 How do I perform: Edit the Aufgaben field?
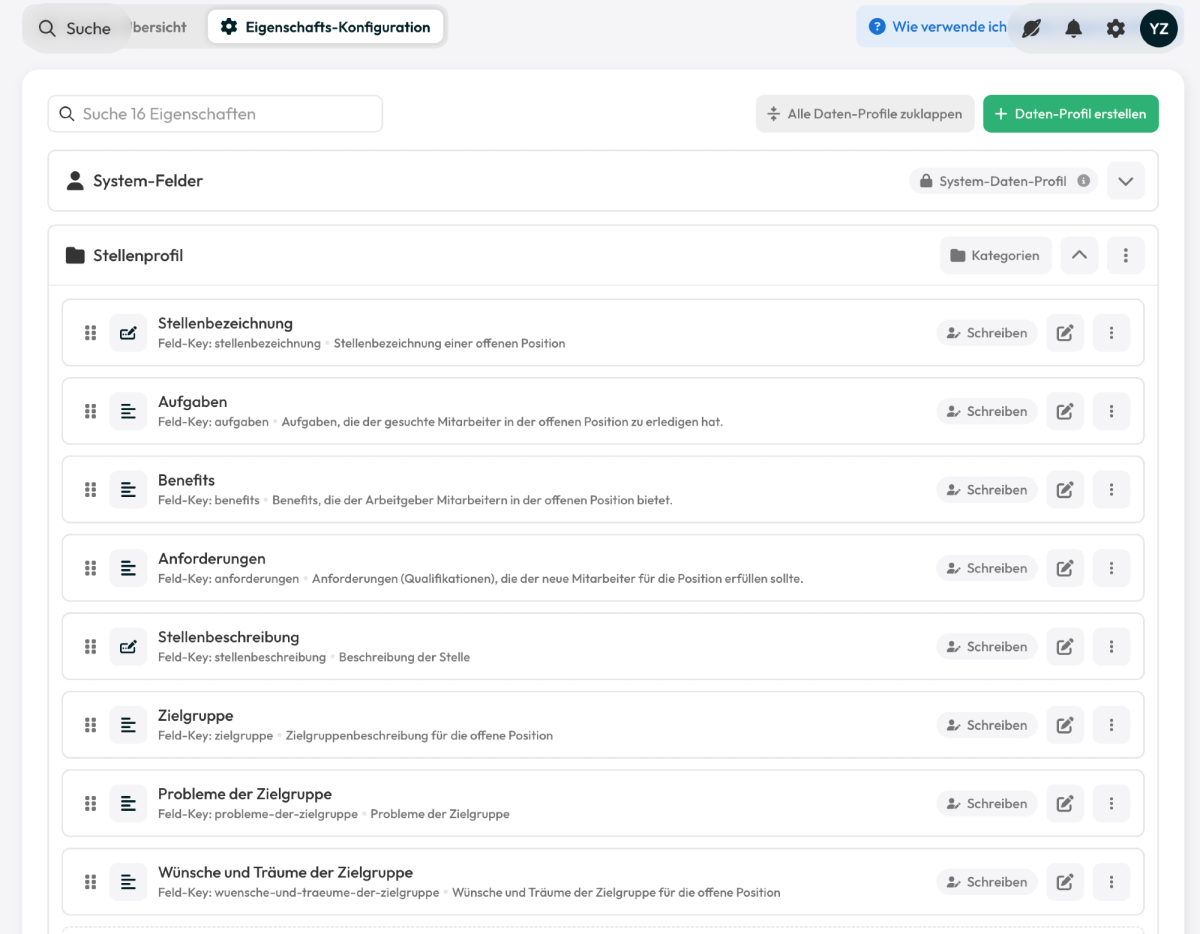click(1065, 411)
